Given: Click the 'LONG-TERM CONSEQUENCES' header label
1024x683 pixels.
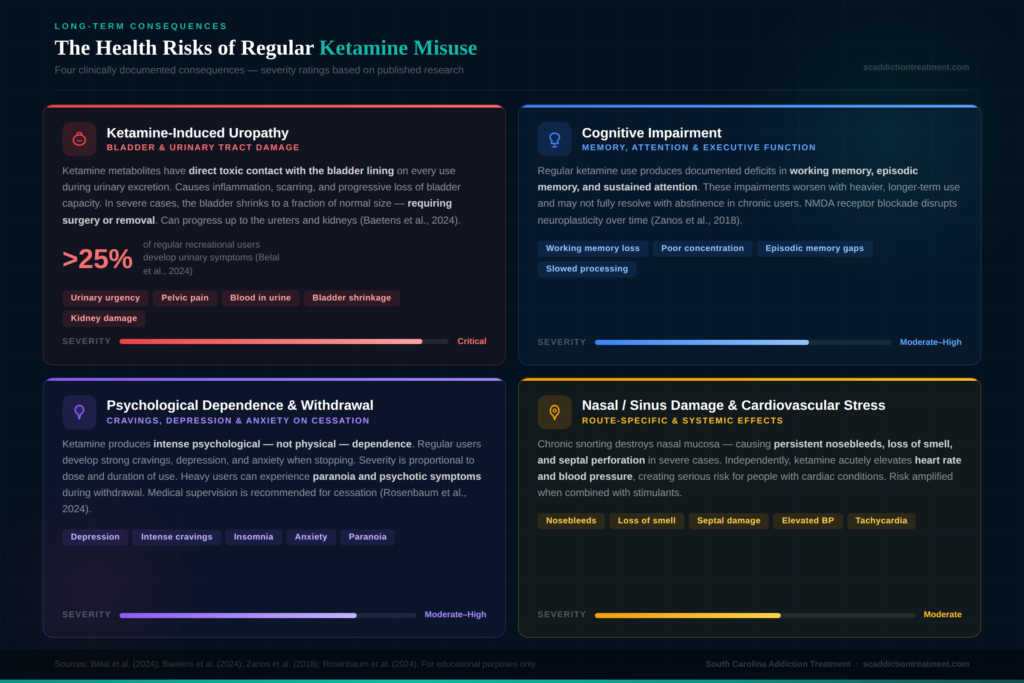Looking at the screenshot, I should (141, 26).
